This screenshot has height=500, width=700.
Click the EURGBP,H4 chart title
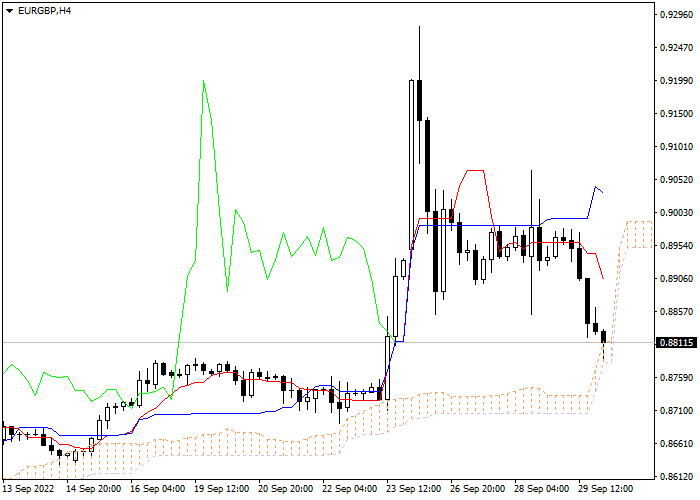tap(45, 11)
